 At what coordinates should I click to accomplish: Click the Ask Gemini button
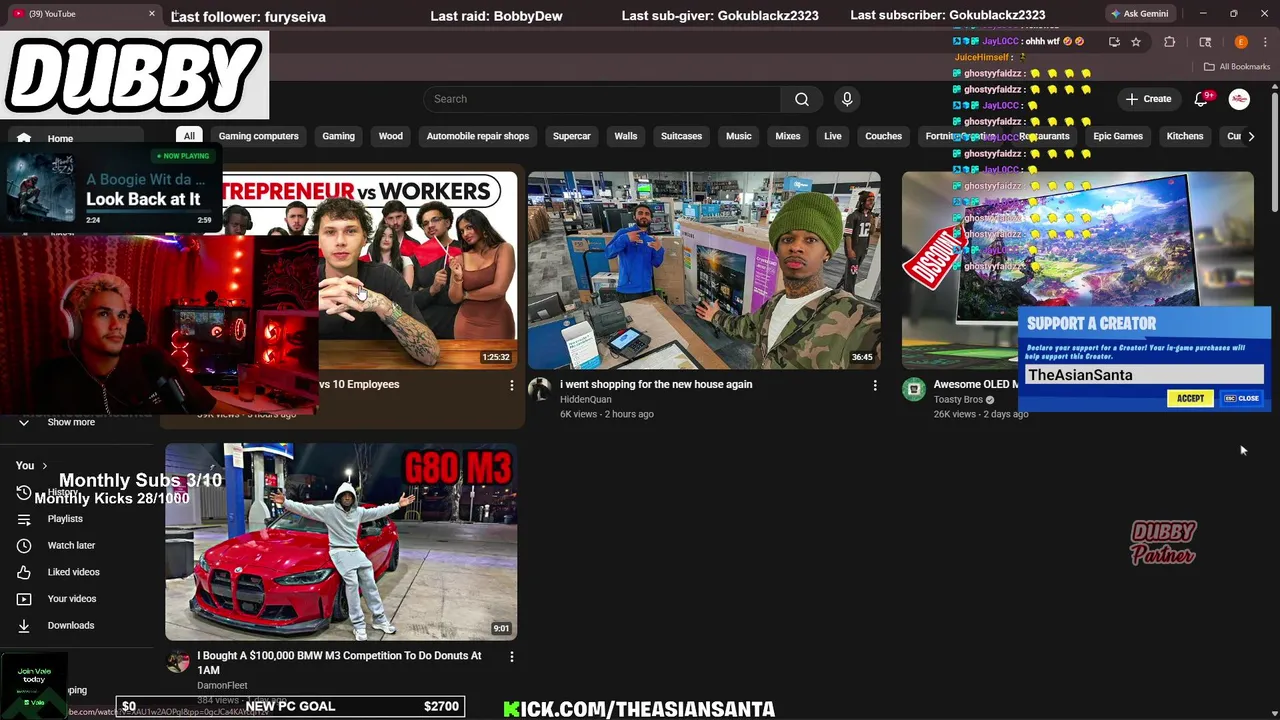point(1139,14)
